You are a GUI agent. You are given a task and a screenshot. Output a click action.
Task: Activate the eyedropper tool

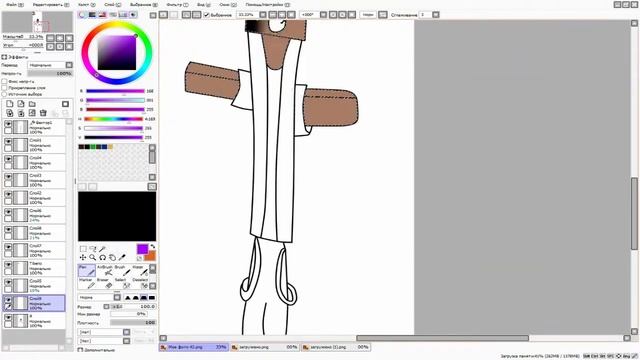pyautogui.click(x=122, y=258)
